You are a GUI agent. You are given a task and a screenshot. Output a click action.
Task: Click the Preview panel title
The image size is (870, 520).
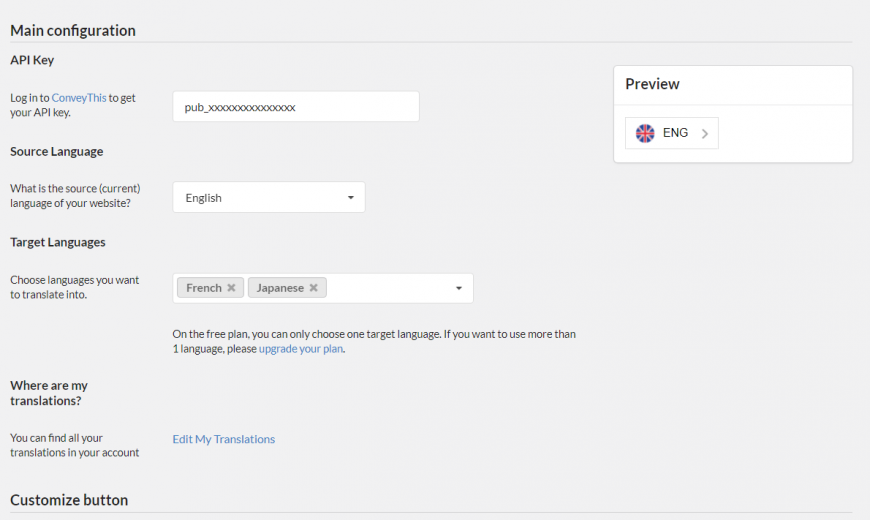(x=652, y=84)
